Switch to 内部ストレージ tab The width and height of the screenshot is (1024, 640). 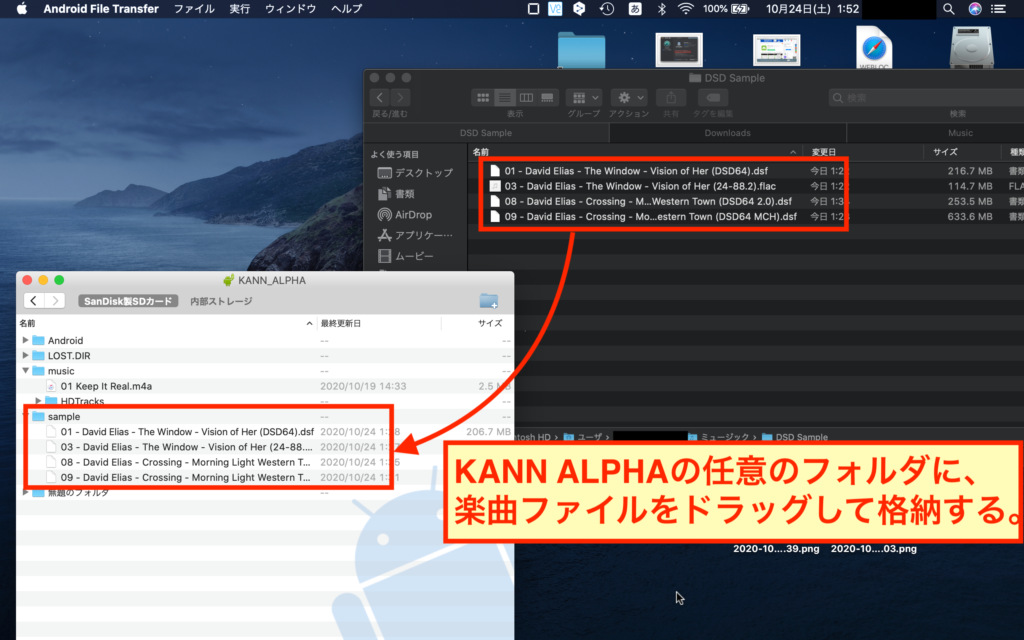(221, 301)
